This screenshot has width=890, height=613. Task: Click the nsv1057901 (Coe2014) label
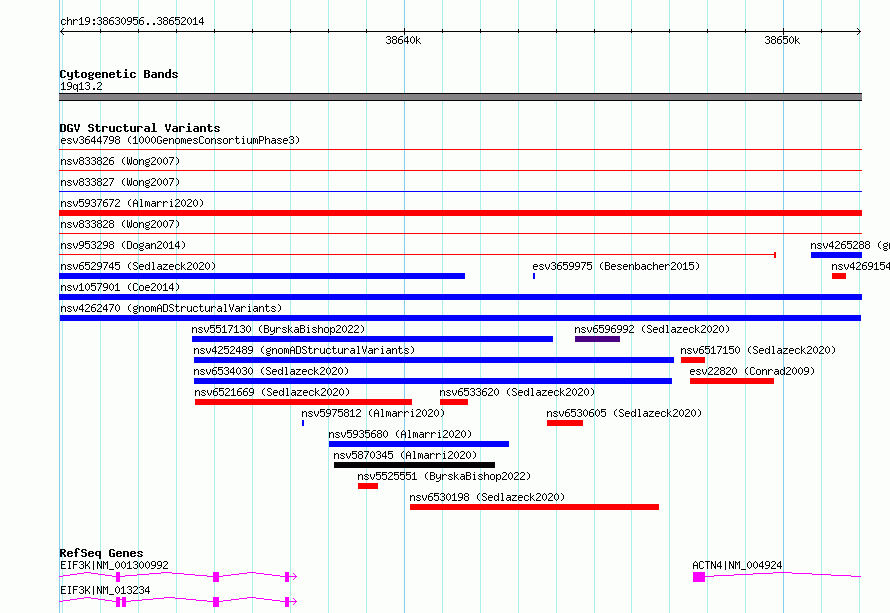(120, 287)
